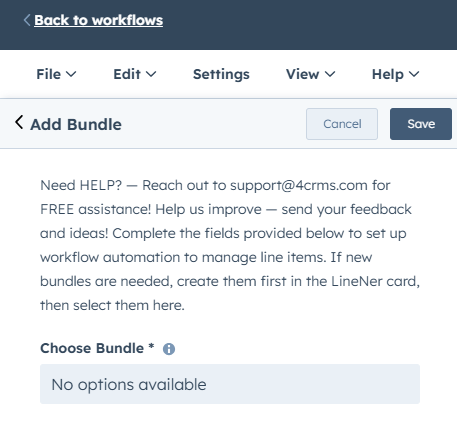Open the Choose Bundle dropdown field
Image resolution: width=457 pixels, height=428 pixels.
pyautogui.click(x=230, y=384)
